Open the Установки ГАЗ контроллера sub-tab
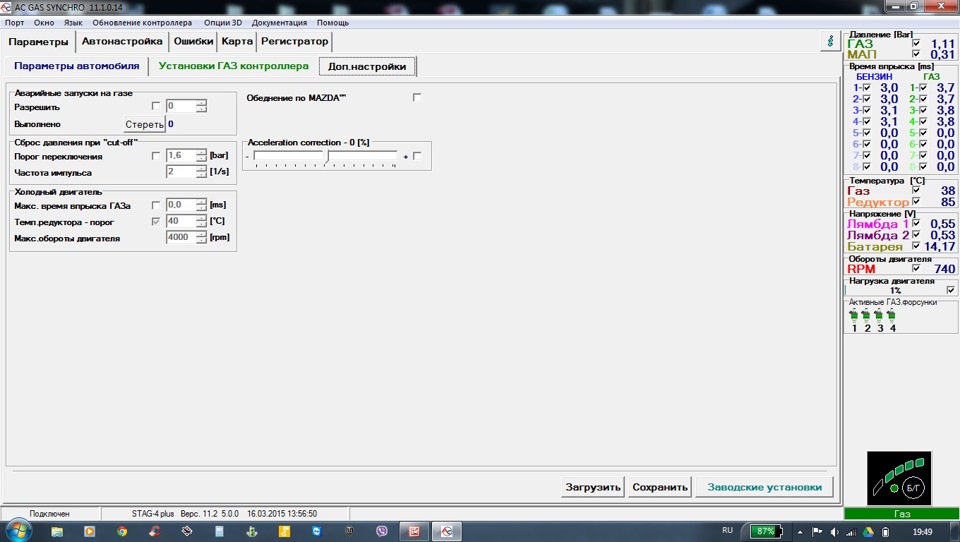This screenshot has width=960, height=542. pos(233,66)
